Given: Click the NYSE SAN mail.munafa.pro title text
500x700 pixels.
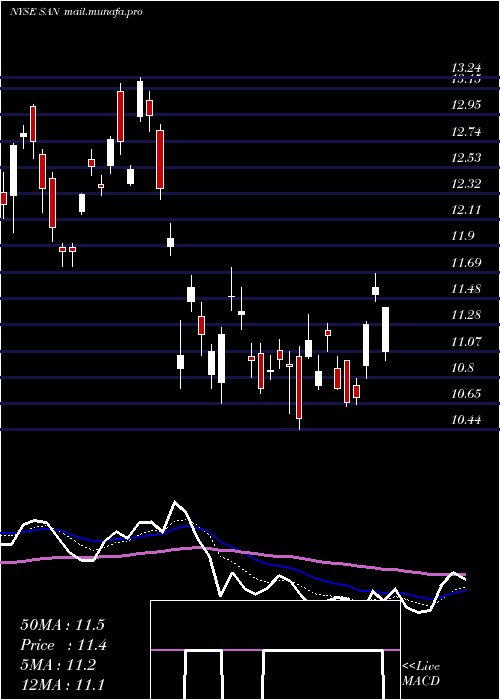Looking at the screenshot, I should [x=76, y=12].
